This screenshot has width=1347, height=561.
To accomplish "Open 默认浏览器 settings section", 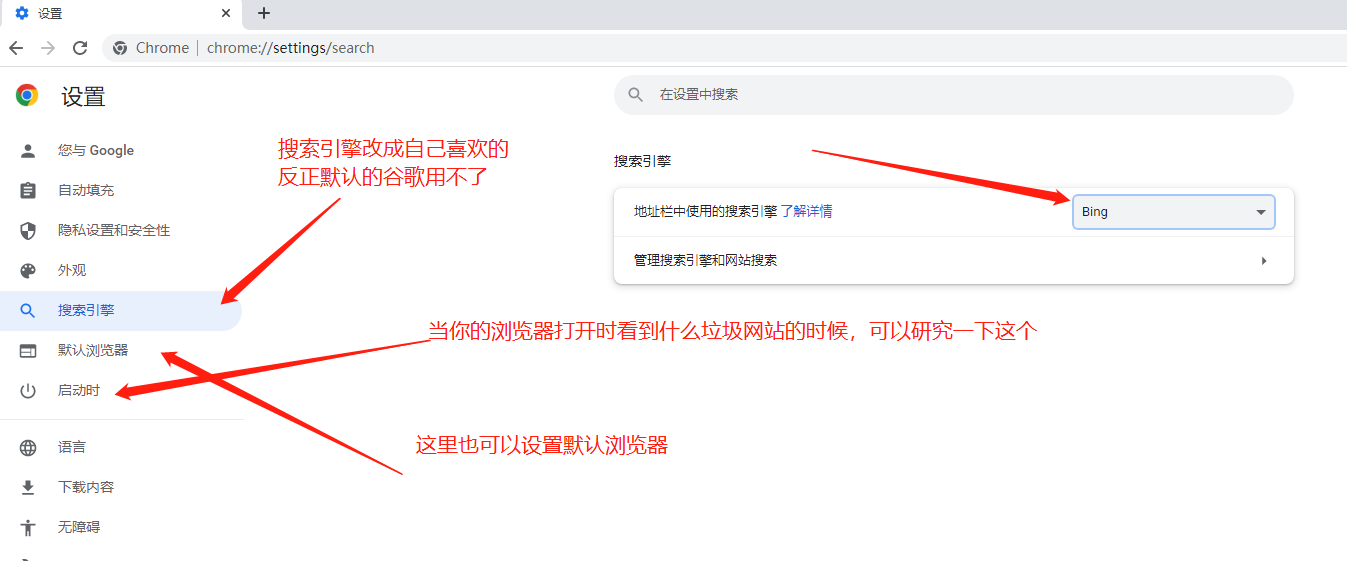I will pos(93,351).
